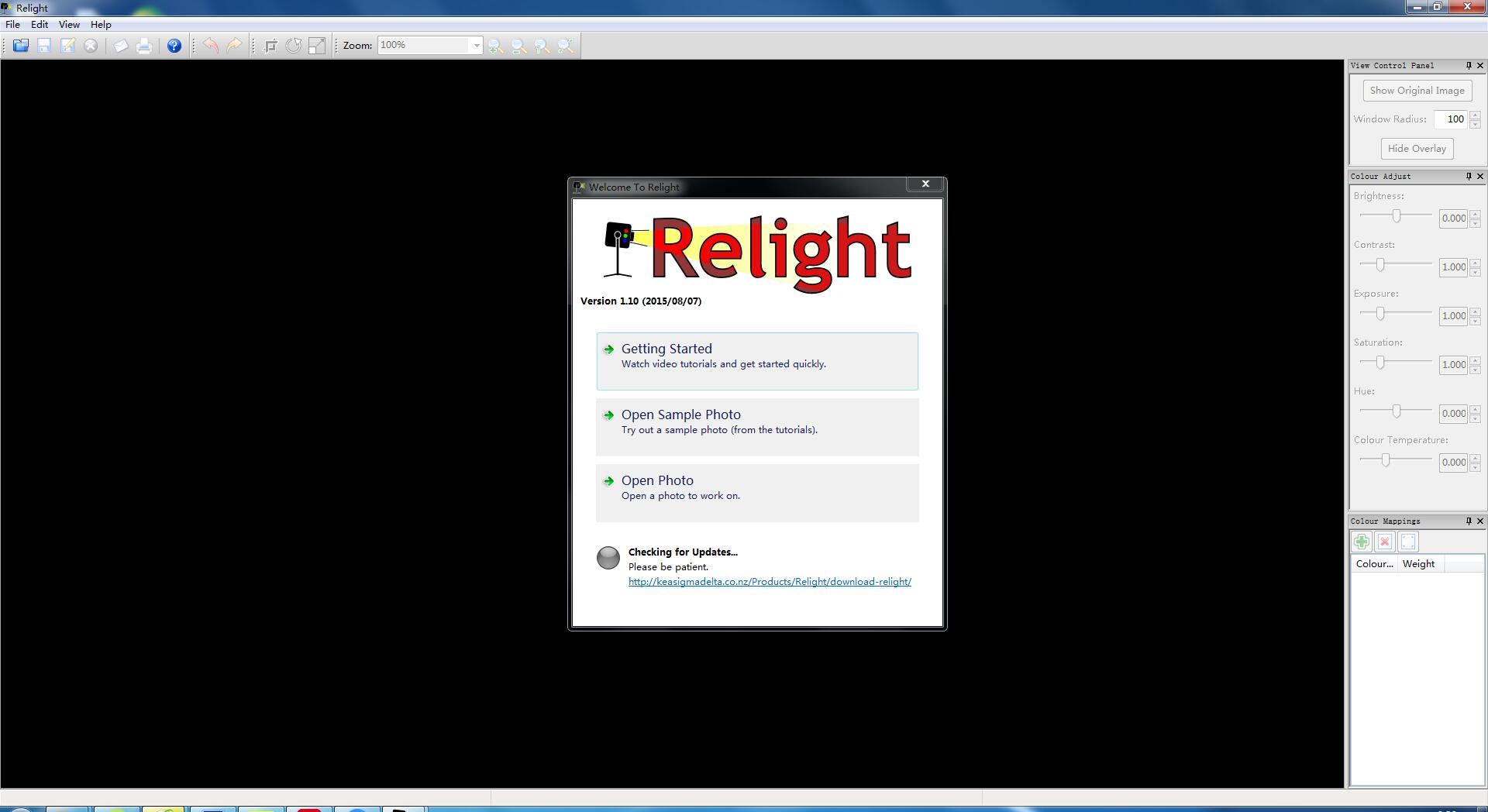The height and width of the screenshot is (812, 1488).
Task: Delete a colour mapping using the red X icon
Action: point(1384,541)
